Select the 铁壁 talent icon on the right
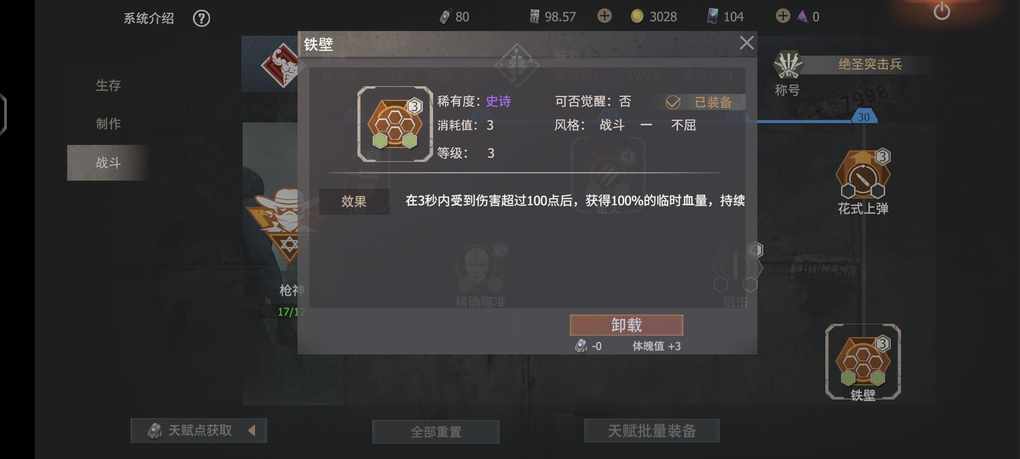This screenshot has width=1020, height=459. [x=863, y=360]
